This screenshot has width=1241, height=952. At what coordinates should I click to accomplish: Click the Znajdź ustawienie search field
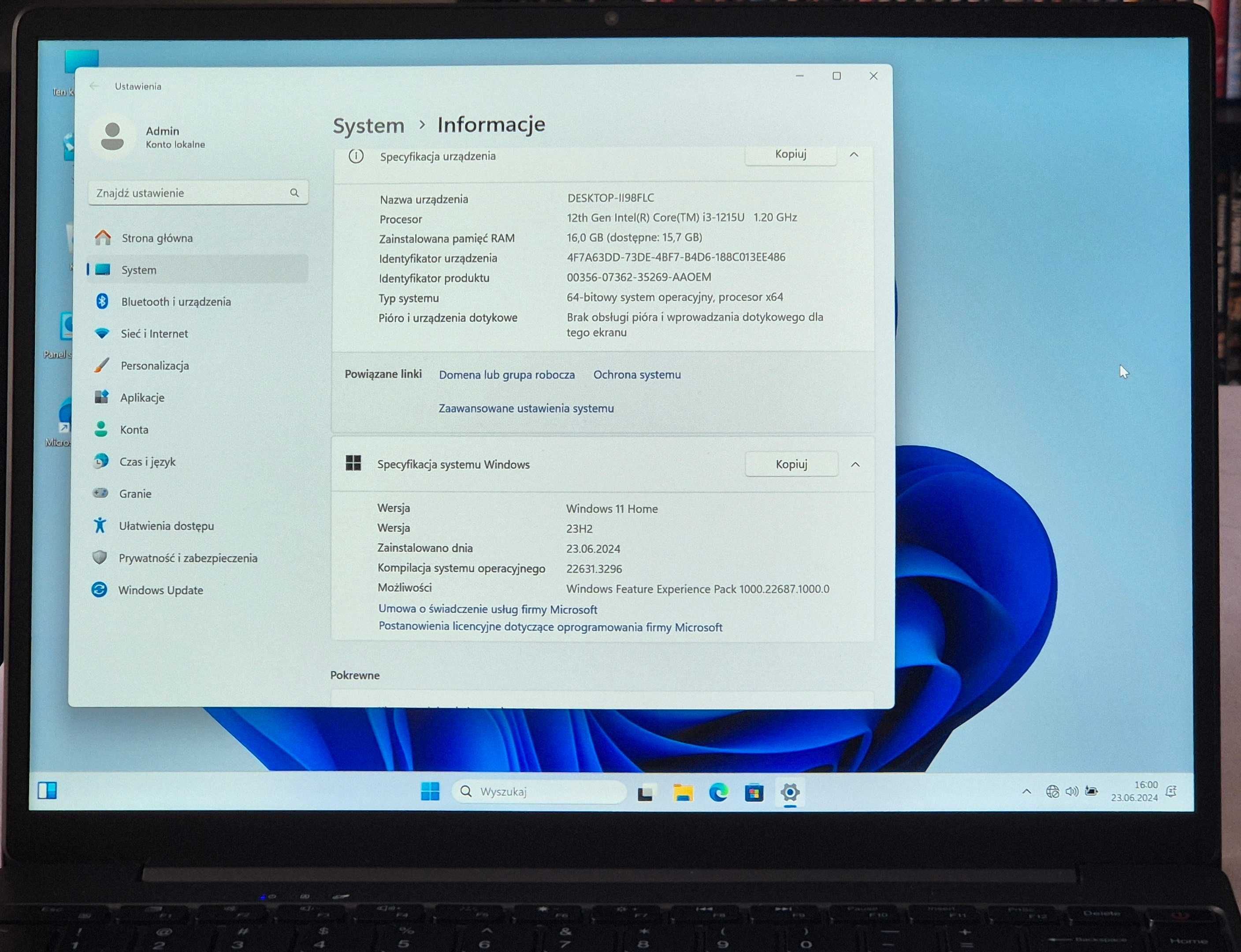[x=198, y=193]
